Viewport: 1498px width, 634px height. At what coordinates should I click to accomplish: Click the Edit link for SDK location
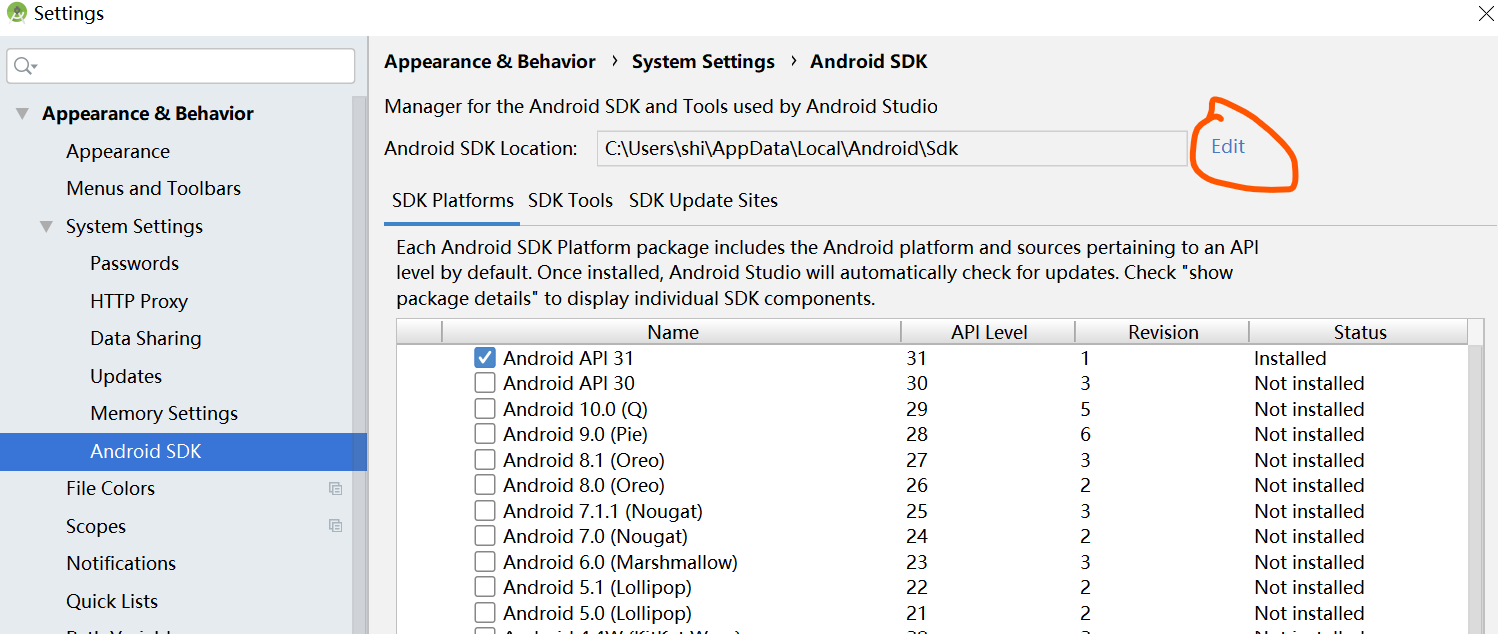(1228, 146)
